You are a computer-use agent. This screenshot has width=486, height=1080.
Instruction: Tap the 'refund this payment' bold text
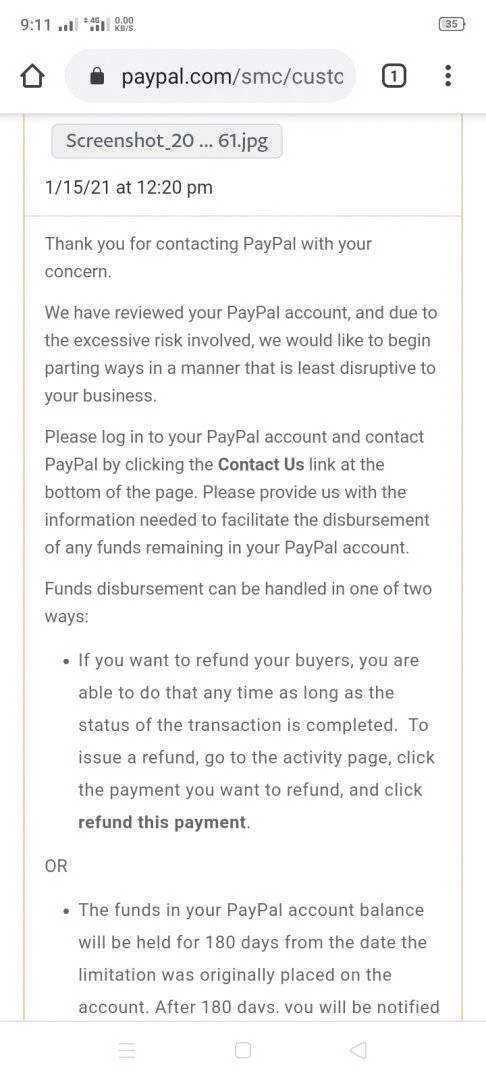coord(162,822)
